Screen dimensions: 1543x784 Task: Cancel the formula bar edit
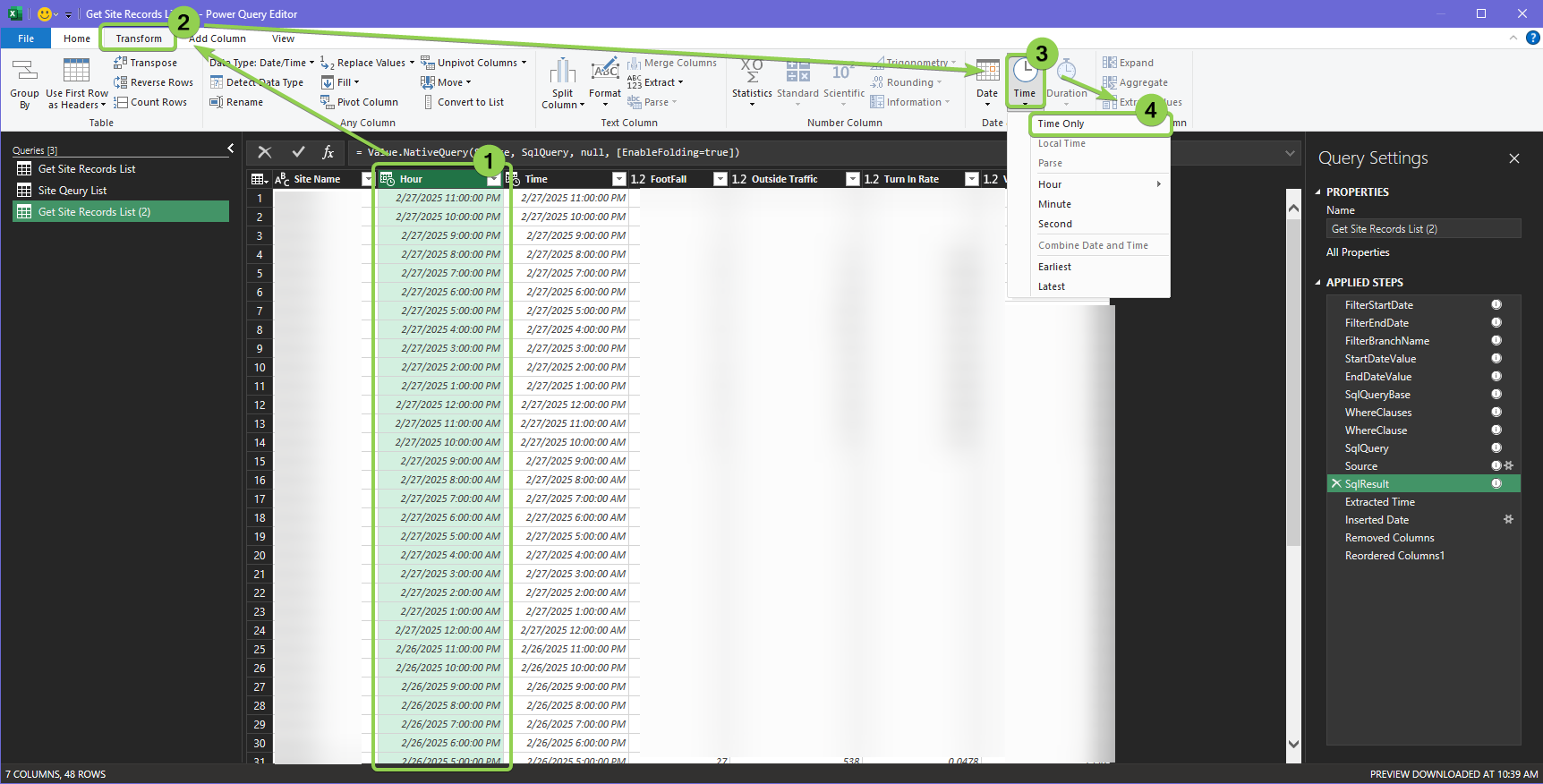pyautogui.click(x=265, y=152)
